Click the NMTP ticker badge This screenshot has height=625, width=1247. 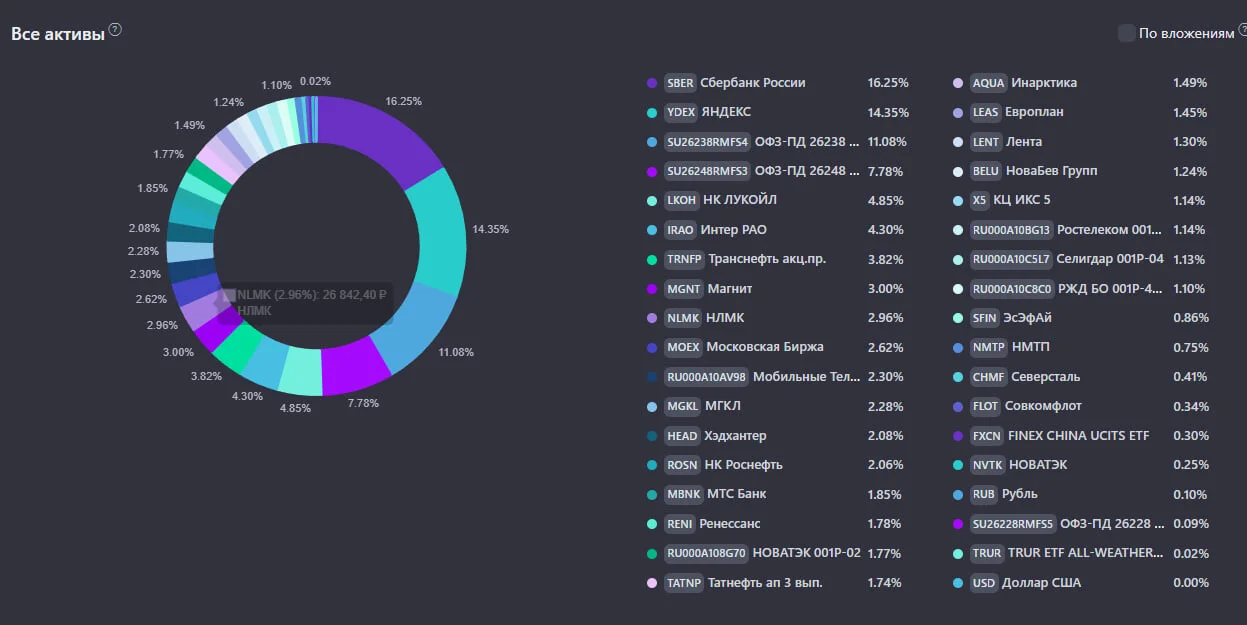point(987,347)
